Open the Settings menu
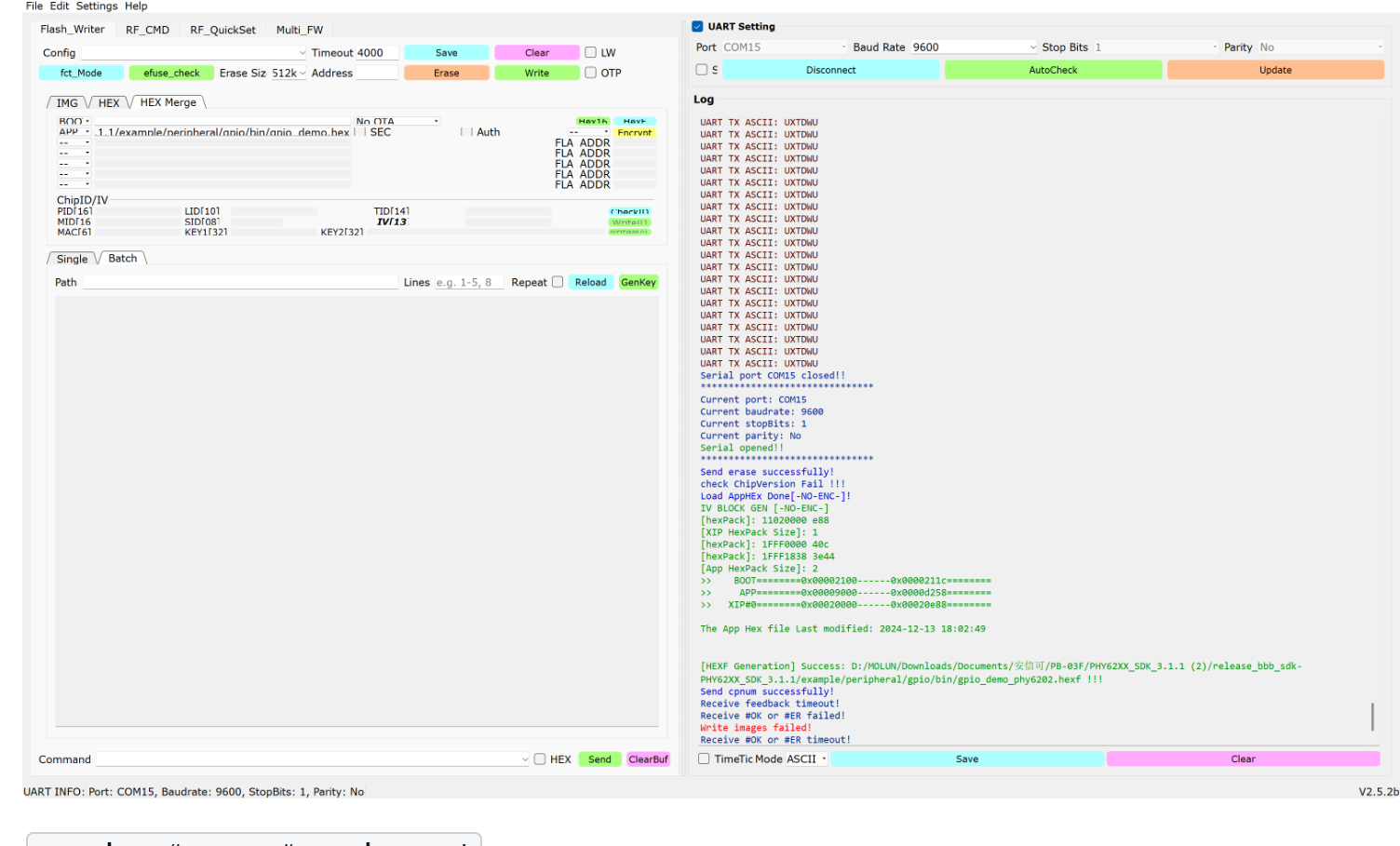The image size is (1400, 846). (x=97, y=6)
